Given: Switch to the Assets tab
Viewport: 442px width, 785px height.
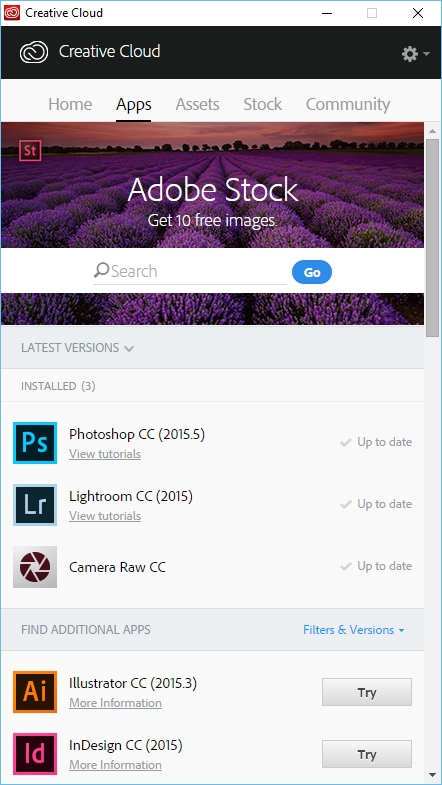Looking at the screenshot, I should [x=197, y=104].
